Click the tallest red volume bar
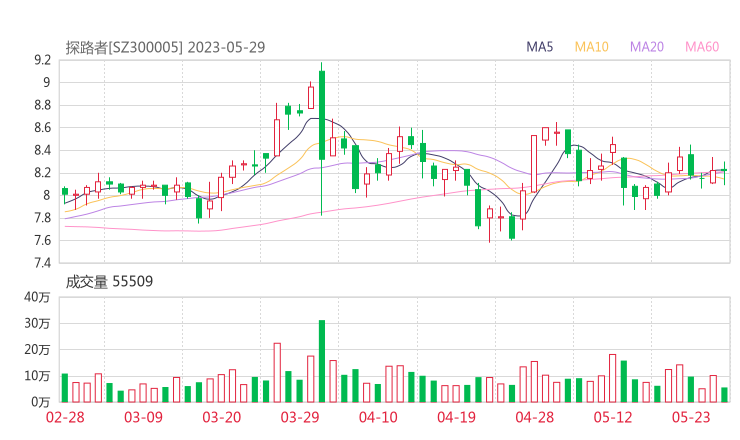 click(277, 372)
